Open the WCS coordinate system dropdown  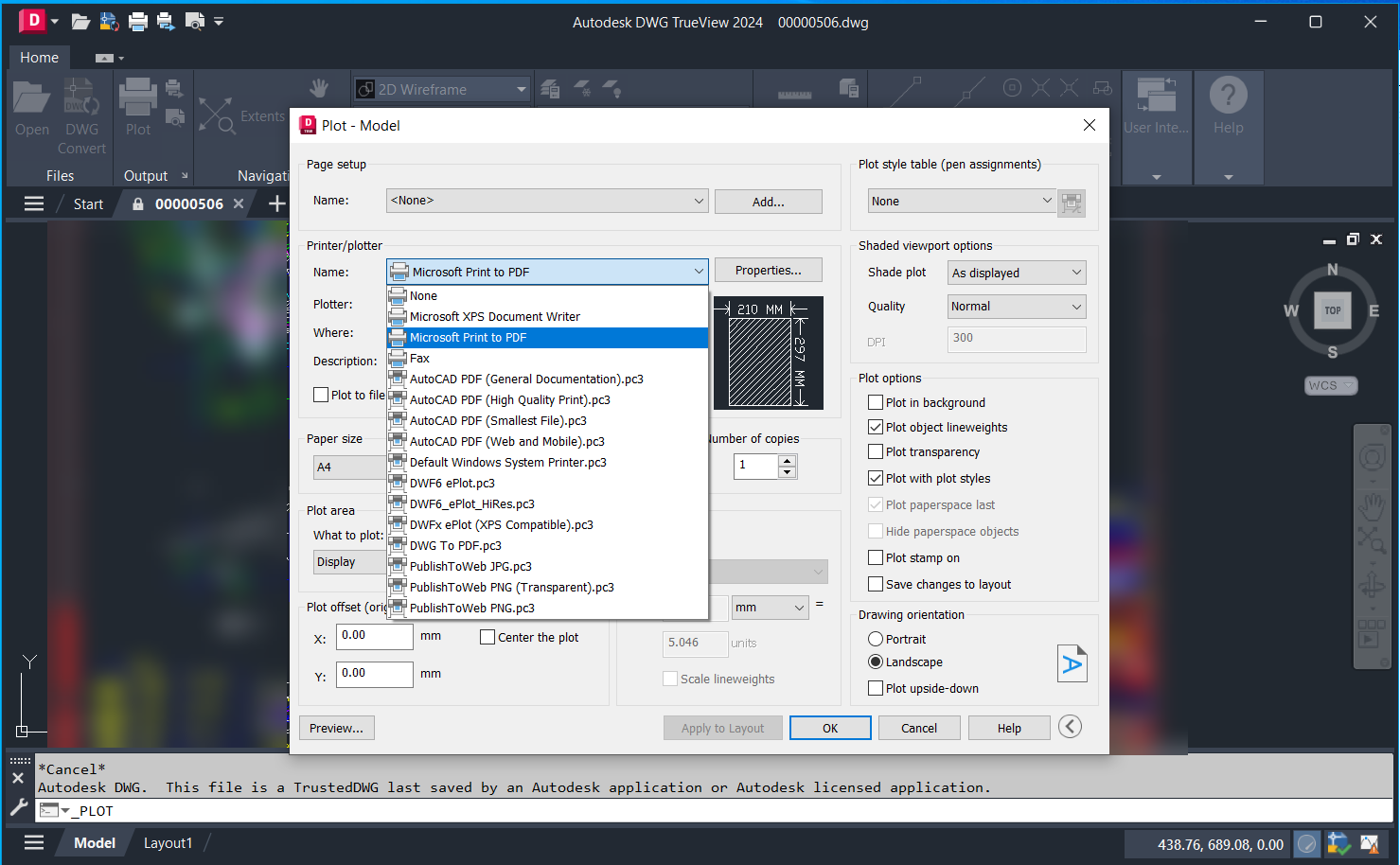coord(1330,385)
